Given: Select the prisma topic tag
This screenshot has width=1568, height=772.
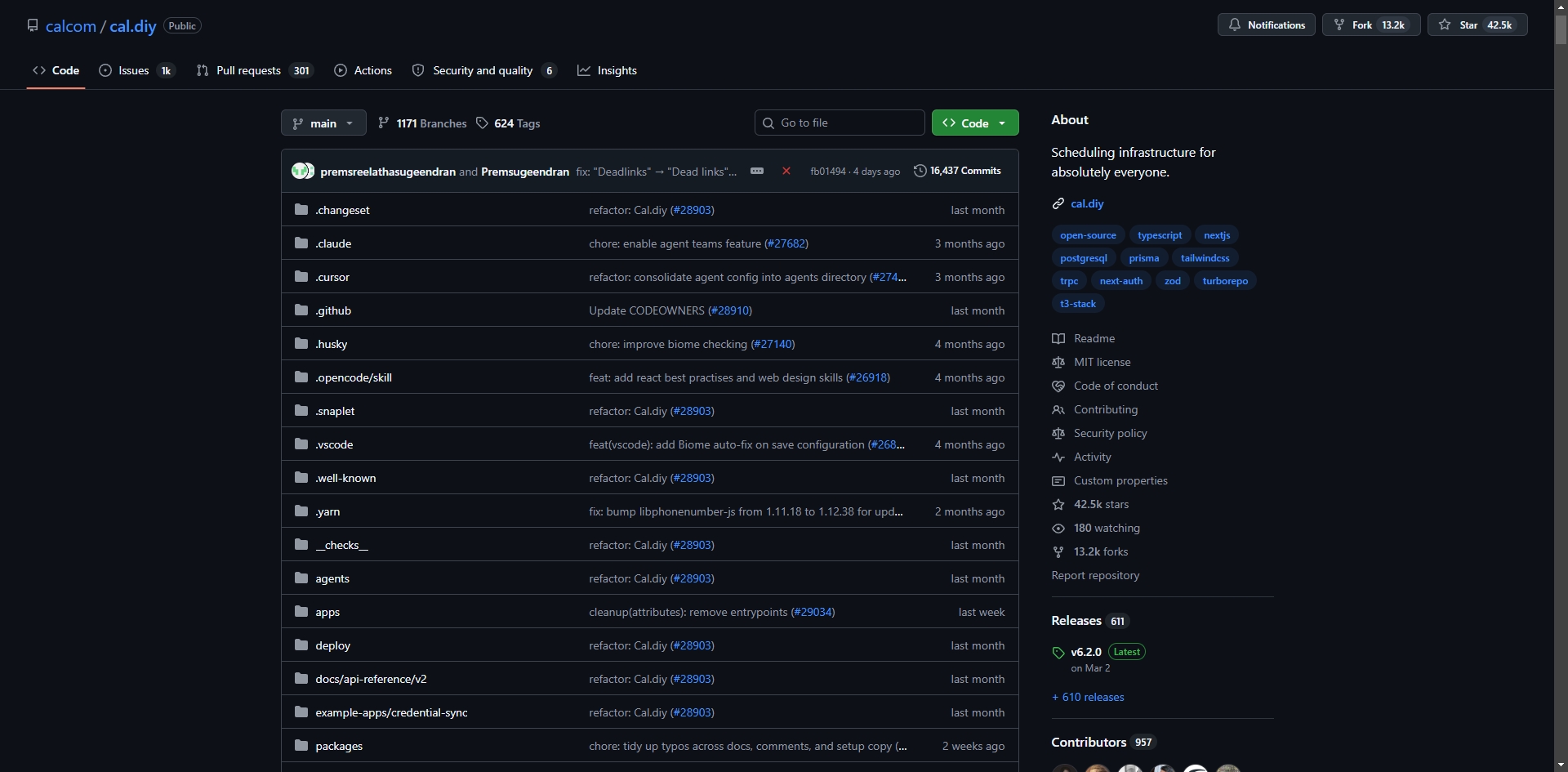Looking at the screenshot, I should coord(1144,258).
